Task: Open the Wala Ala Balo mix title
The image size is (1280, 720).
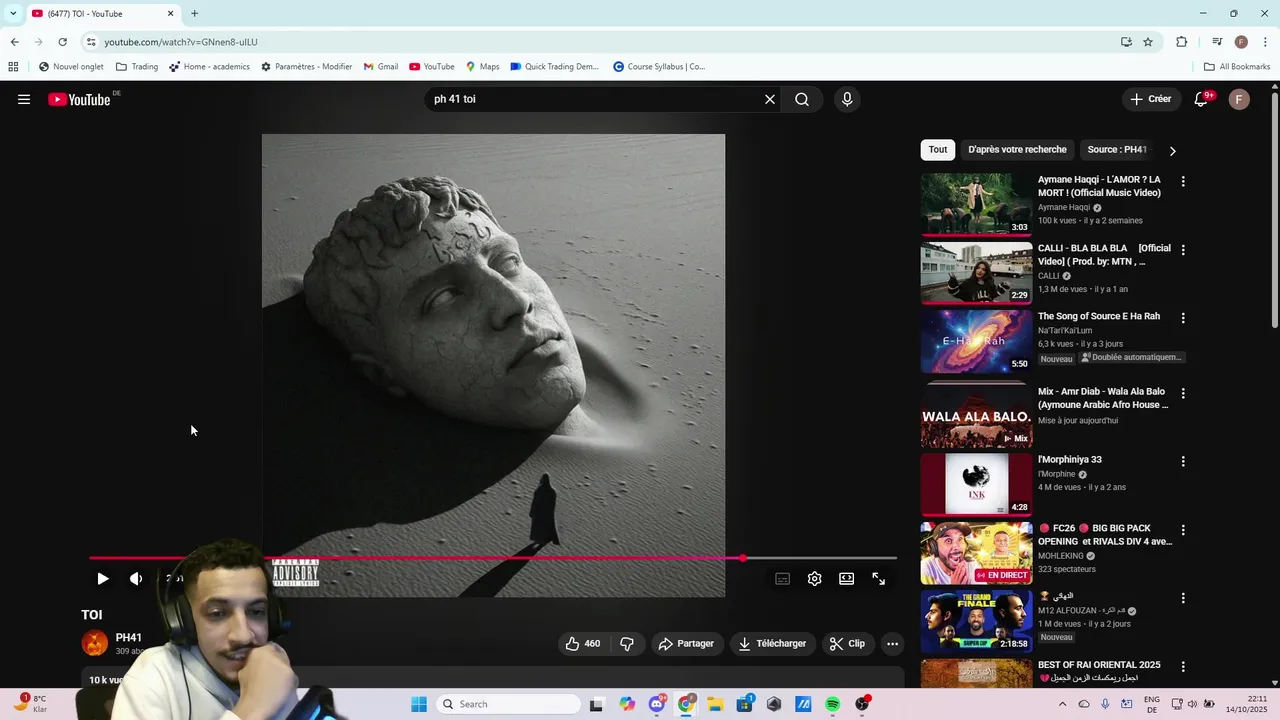Action: [1103, 398]
